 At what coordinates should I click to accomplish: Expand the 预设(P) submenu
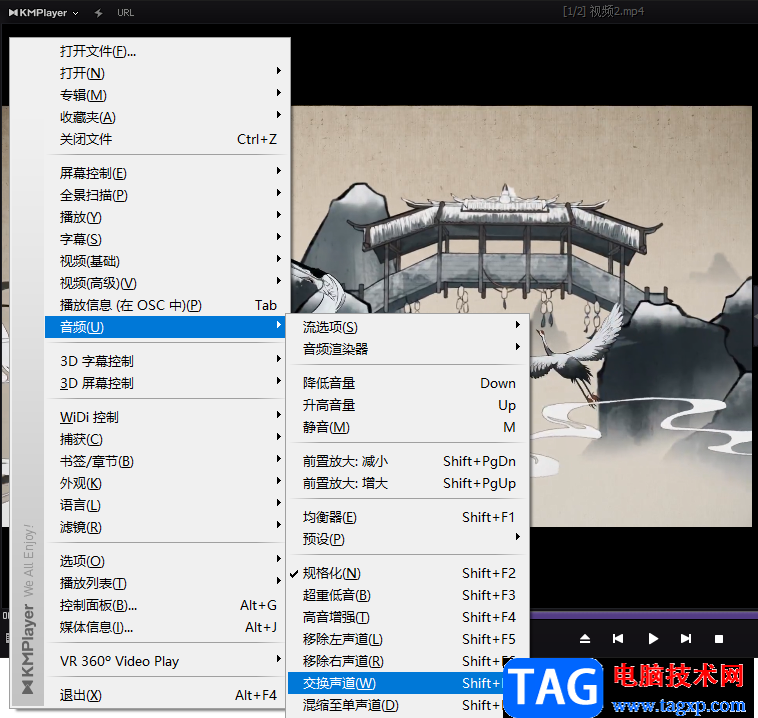coord(409,539)
